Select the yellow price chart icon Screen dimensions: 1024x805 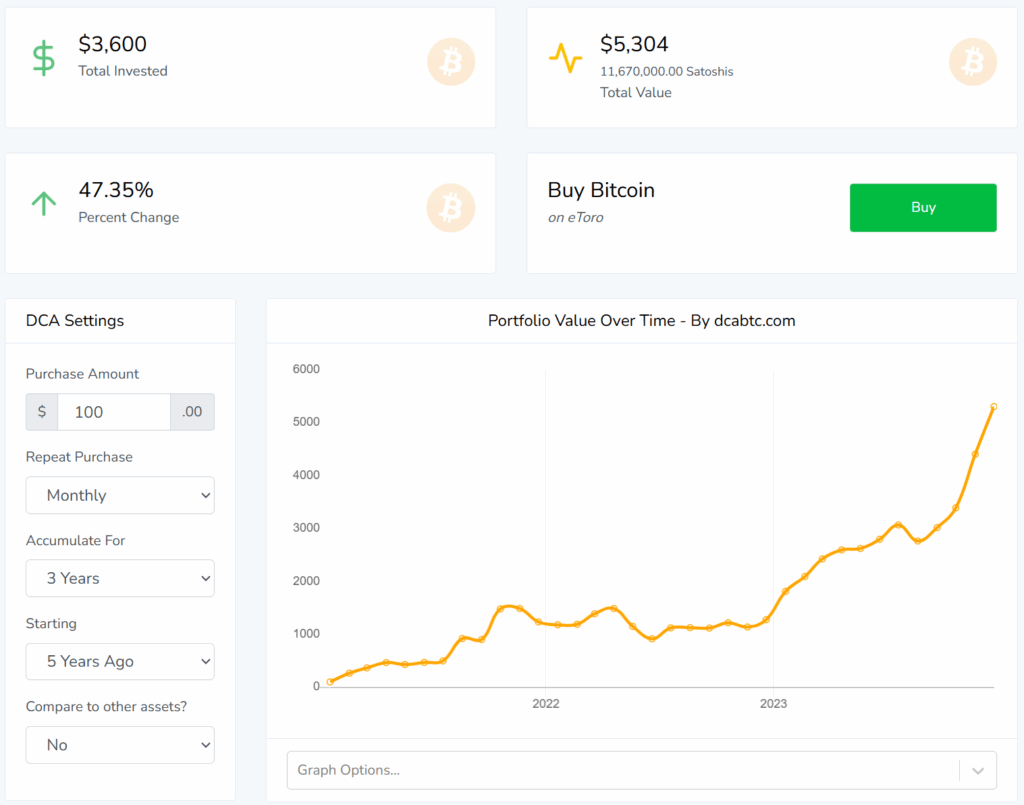[566, 59]
